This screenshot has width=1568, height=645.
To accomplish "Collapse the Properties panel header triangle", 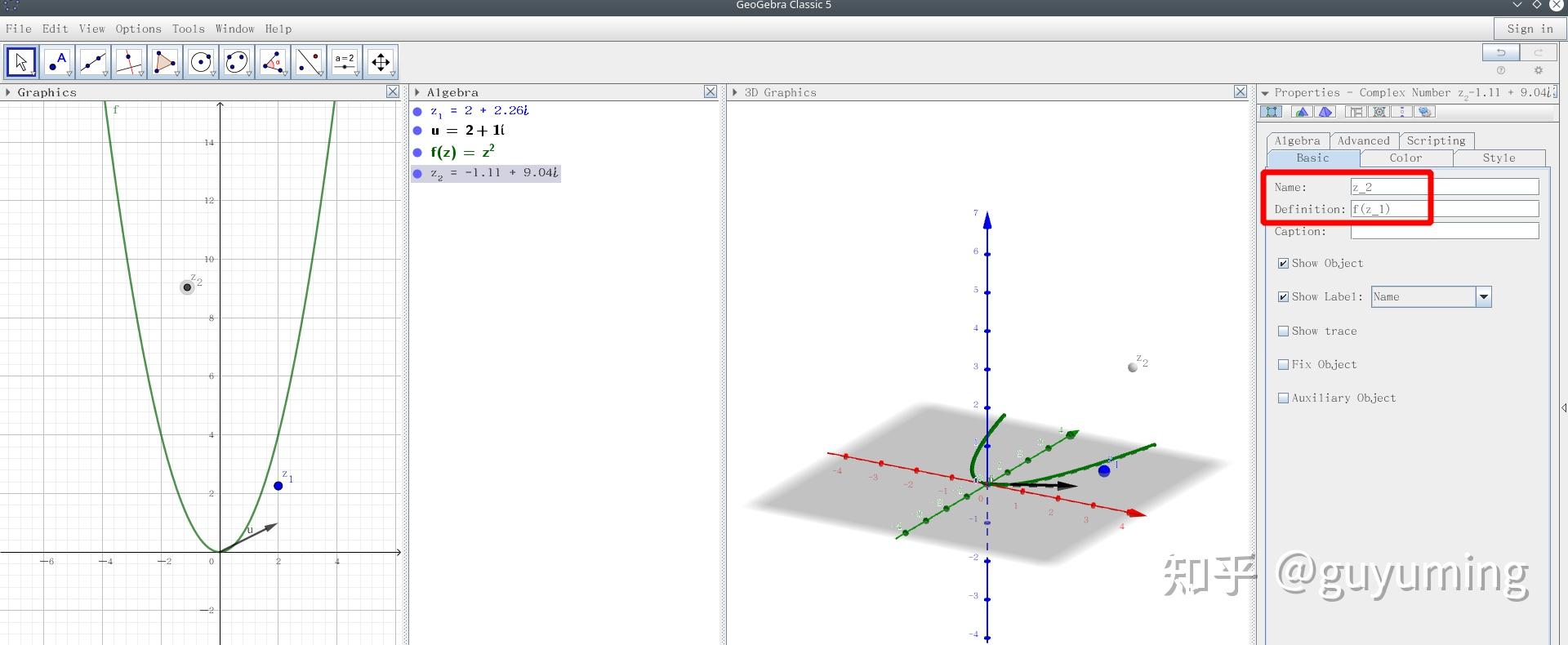I will click(1265, 93).
